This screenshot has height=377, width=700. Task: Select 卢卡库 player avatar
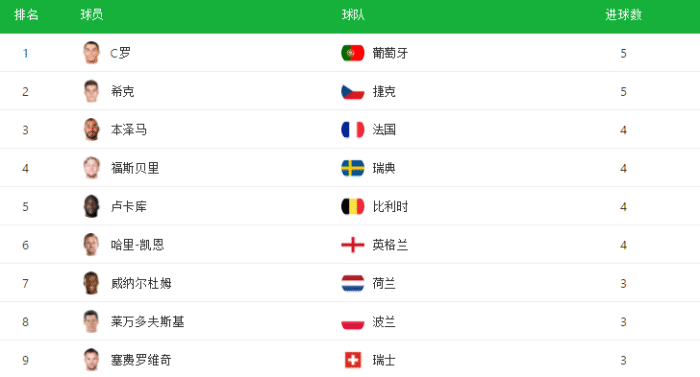pyautogui.click(x=91, y=206)
